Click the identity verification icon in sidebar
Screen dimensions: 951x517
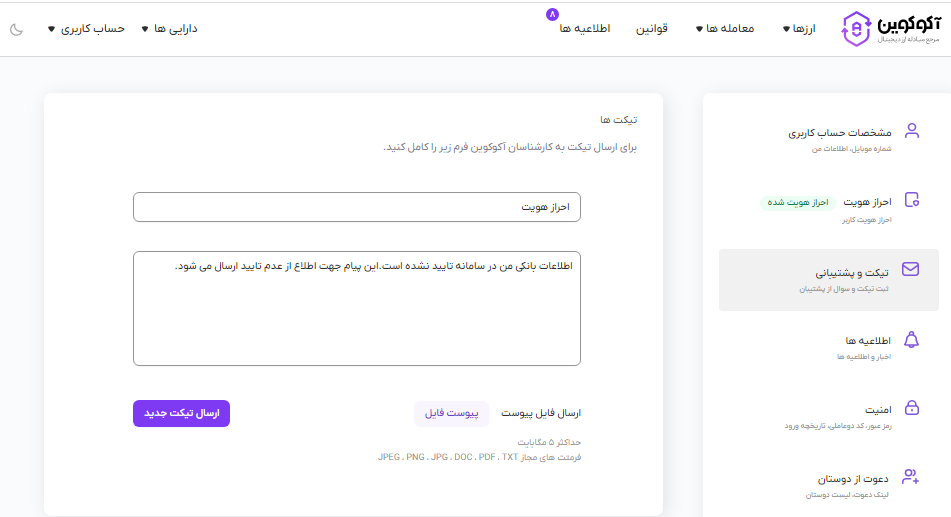coord(911,200)
